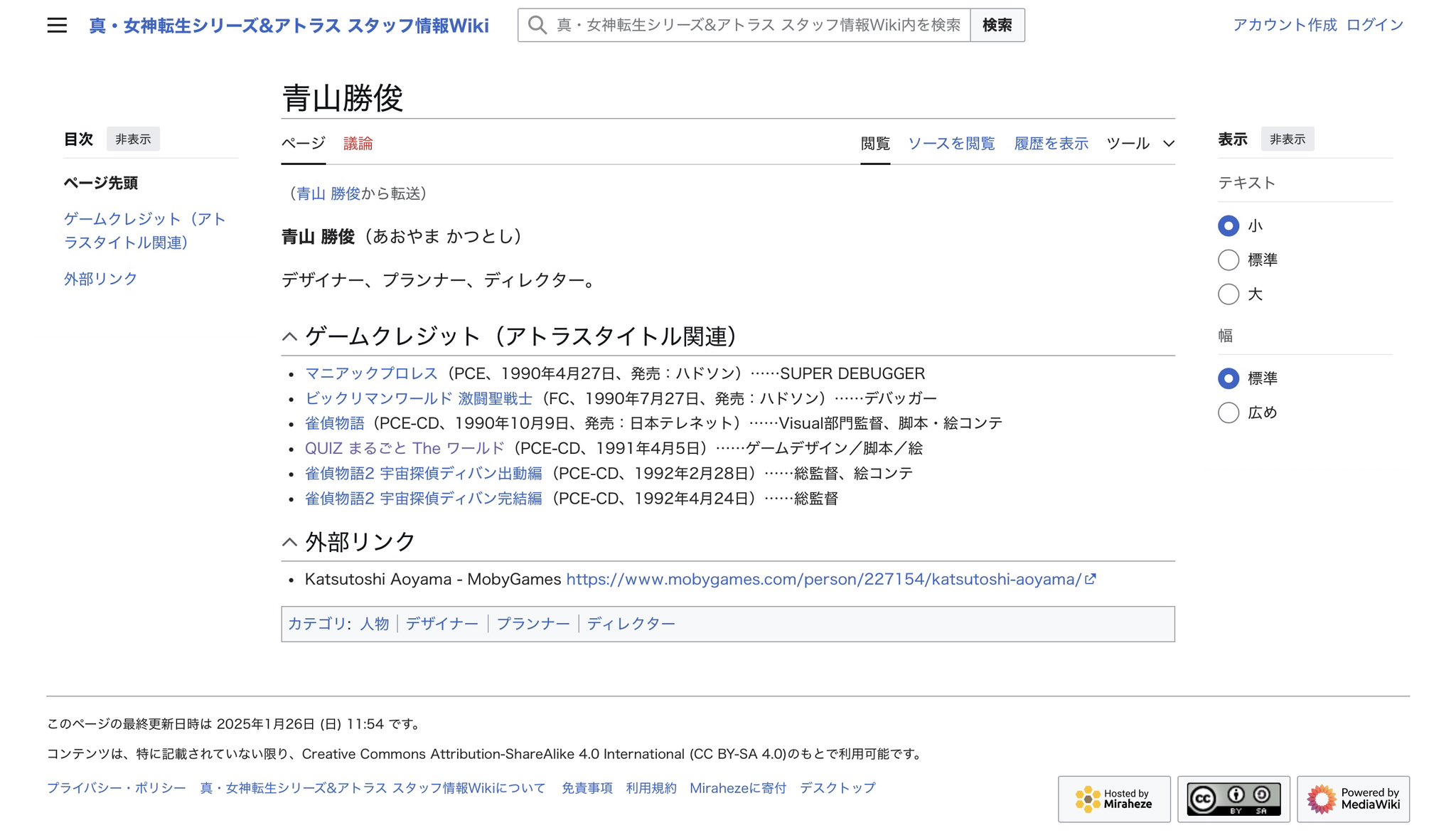Select large text size 大

click(x=1228, y=294)
